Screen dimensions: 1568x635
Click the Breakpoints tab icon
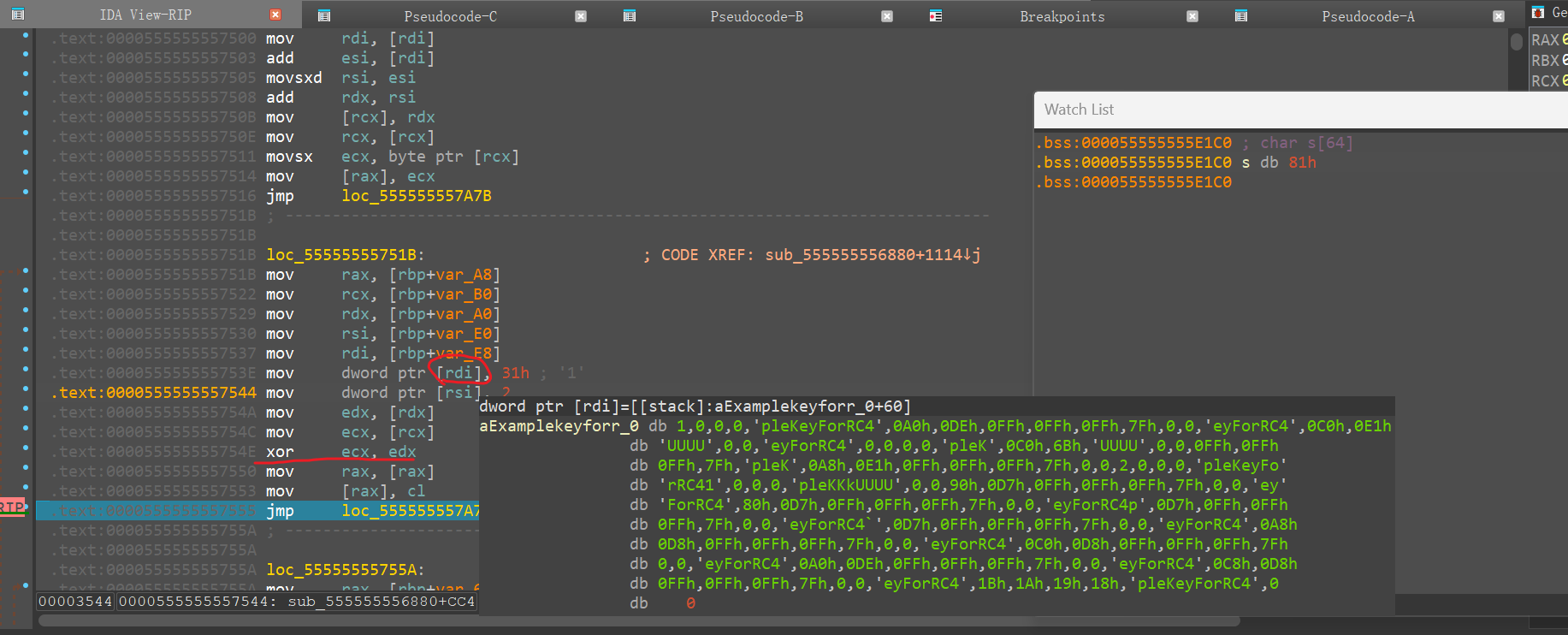936,16
